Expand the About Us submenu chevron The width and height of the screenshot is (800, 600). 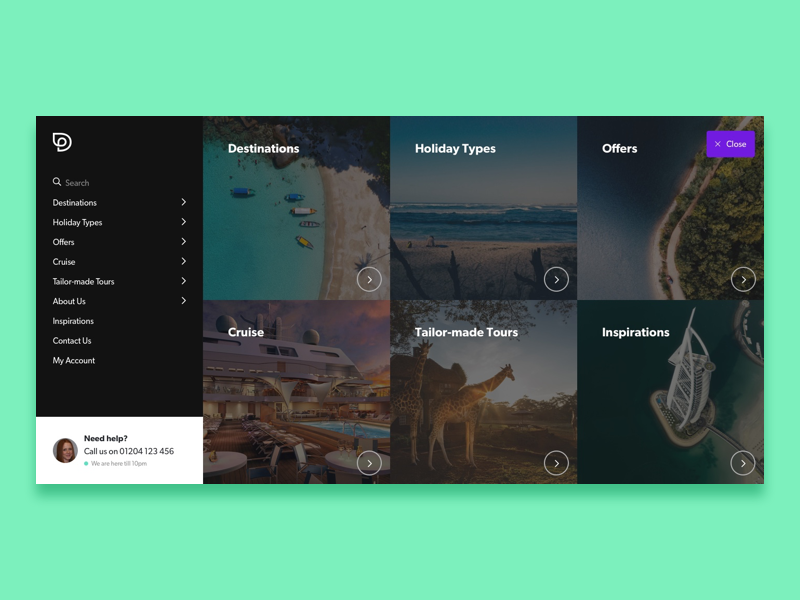[183, 301]
